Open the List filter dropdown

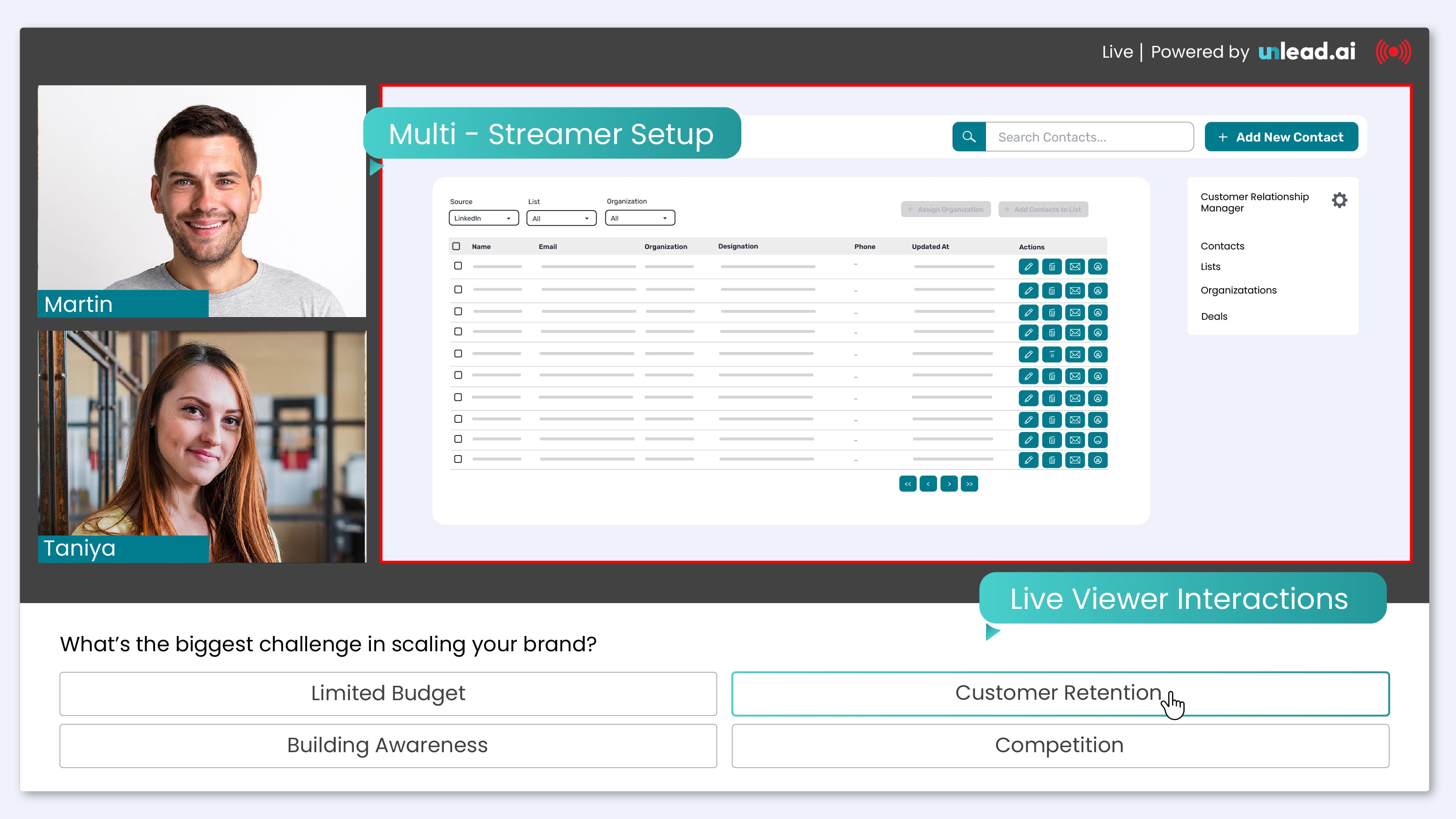click(x=561, y=218)
